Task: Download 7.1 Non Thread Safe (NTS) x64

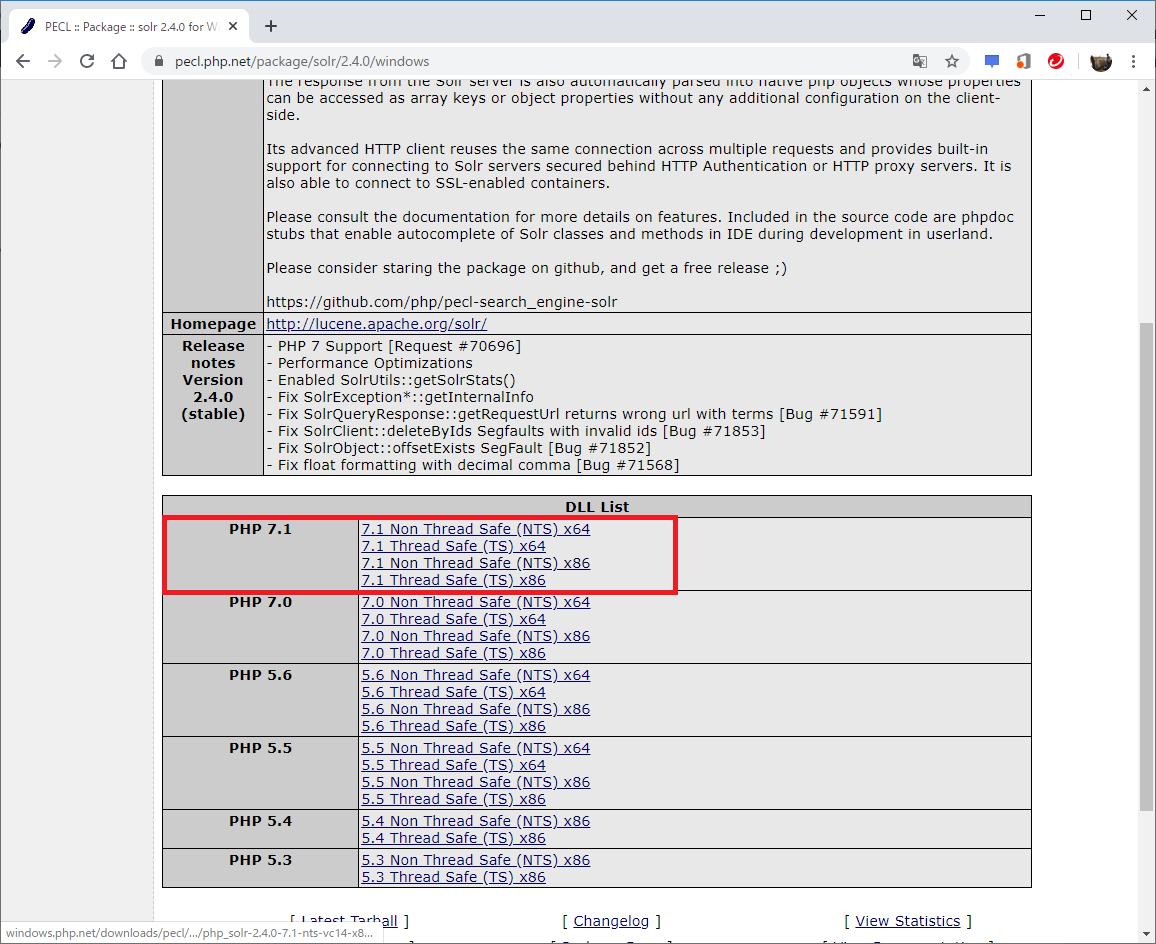Action: pos(476,529)
